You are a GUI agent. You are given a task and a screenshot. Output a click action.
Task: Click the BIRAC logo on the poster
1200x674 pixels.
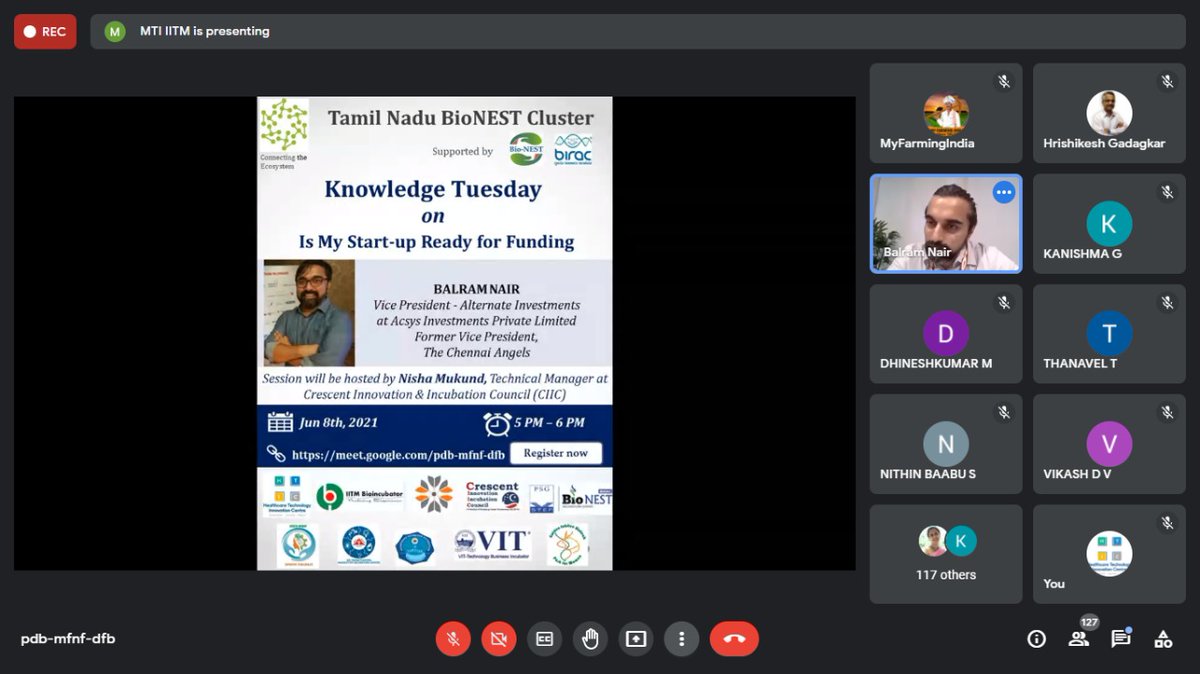point(573,148)
